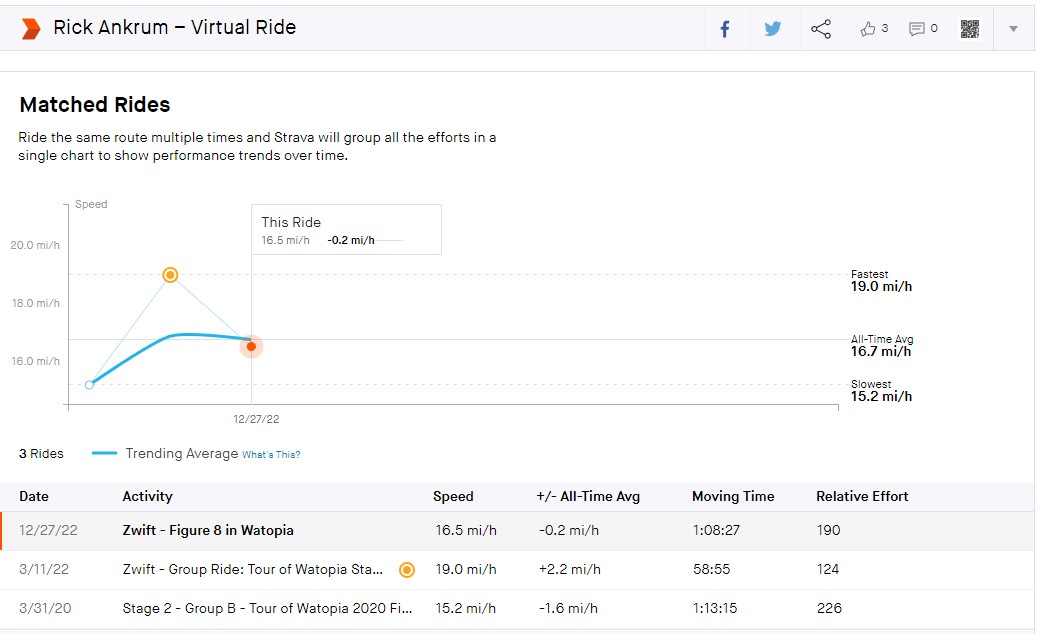Share the ride on Twitter

[772, 29]
